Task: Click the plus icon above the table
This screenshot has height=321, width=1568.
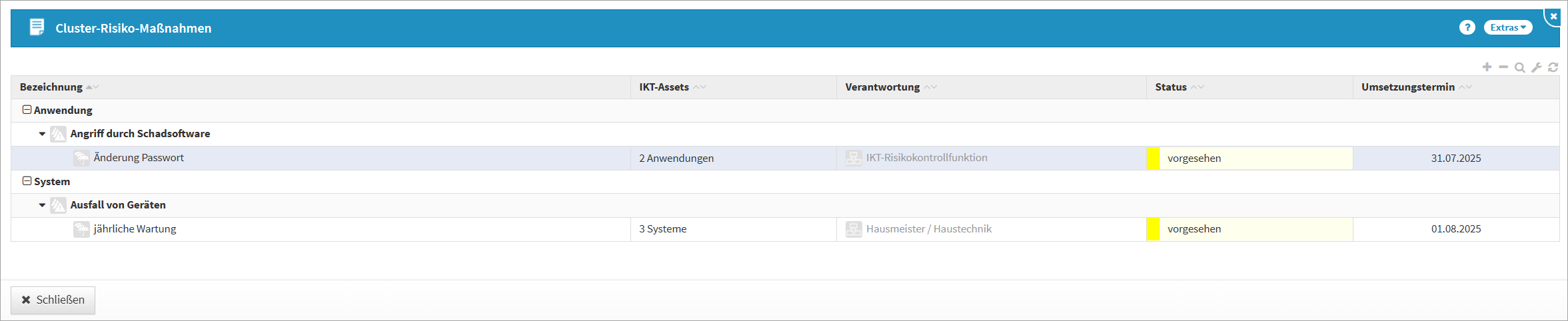Action: [x=1487, y=67]
